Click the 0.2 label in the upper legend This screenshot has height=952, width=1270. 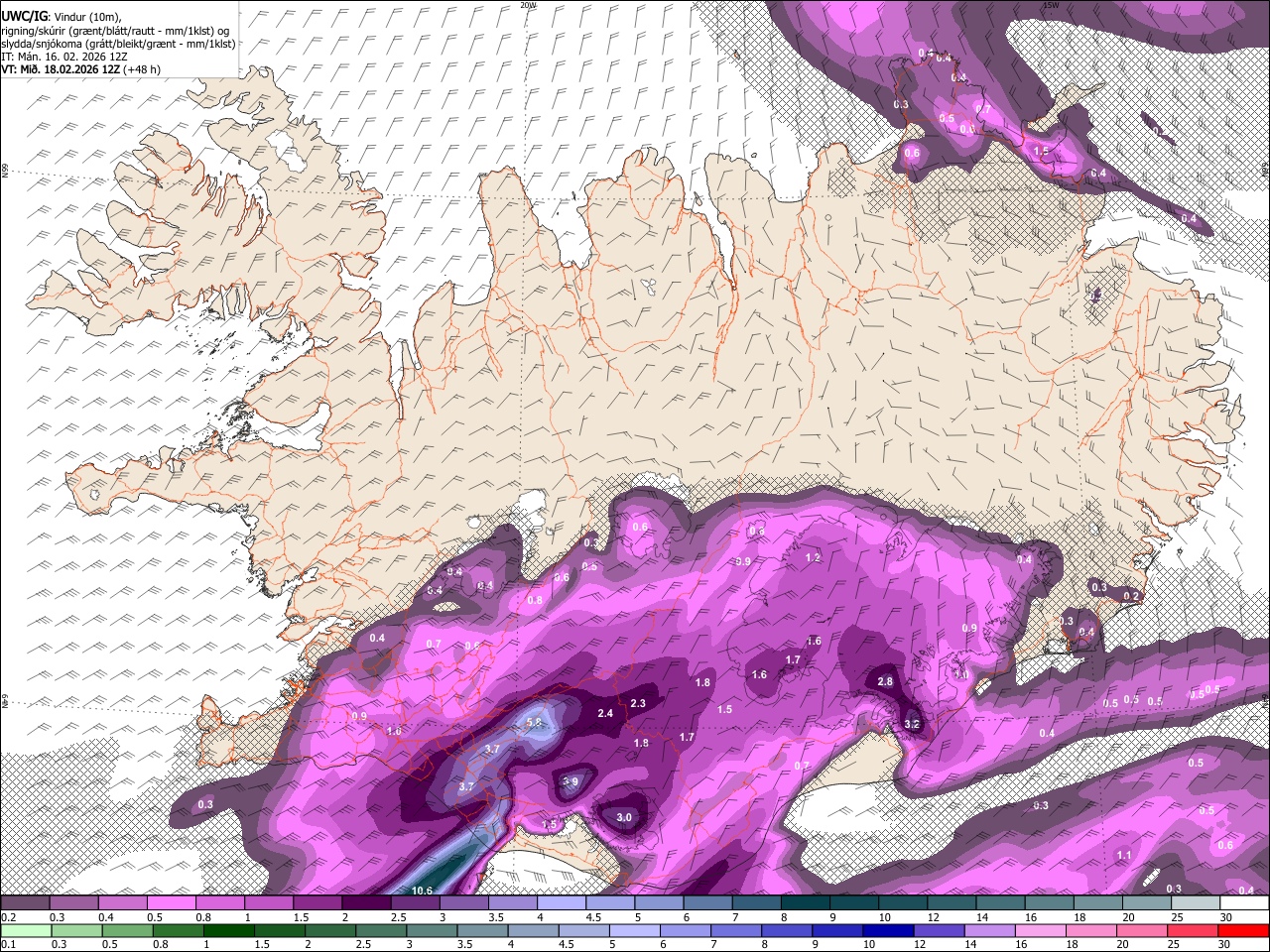pyautogui.click(x=8, y=917)
